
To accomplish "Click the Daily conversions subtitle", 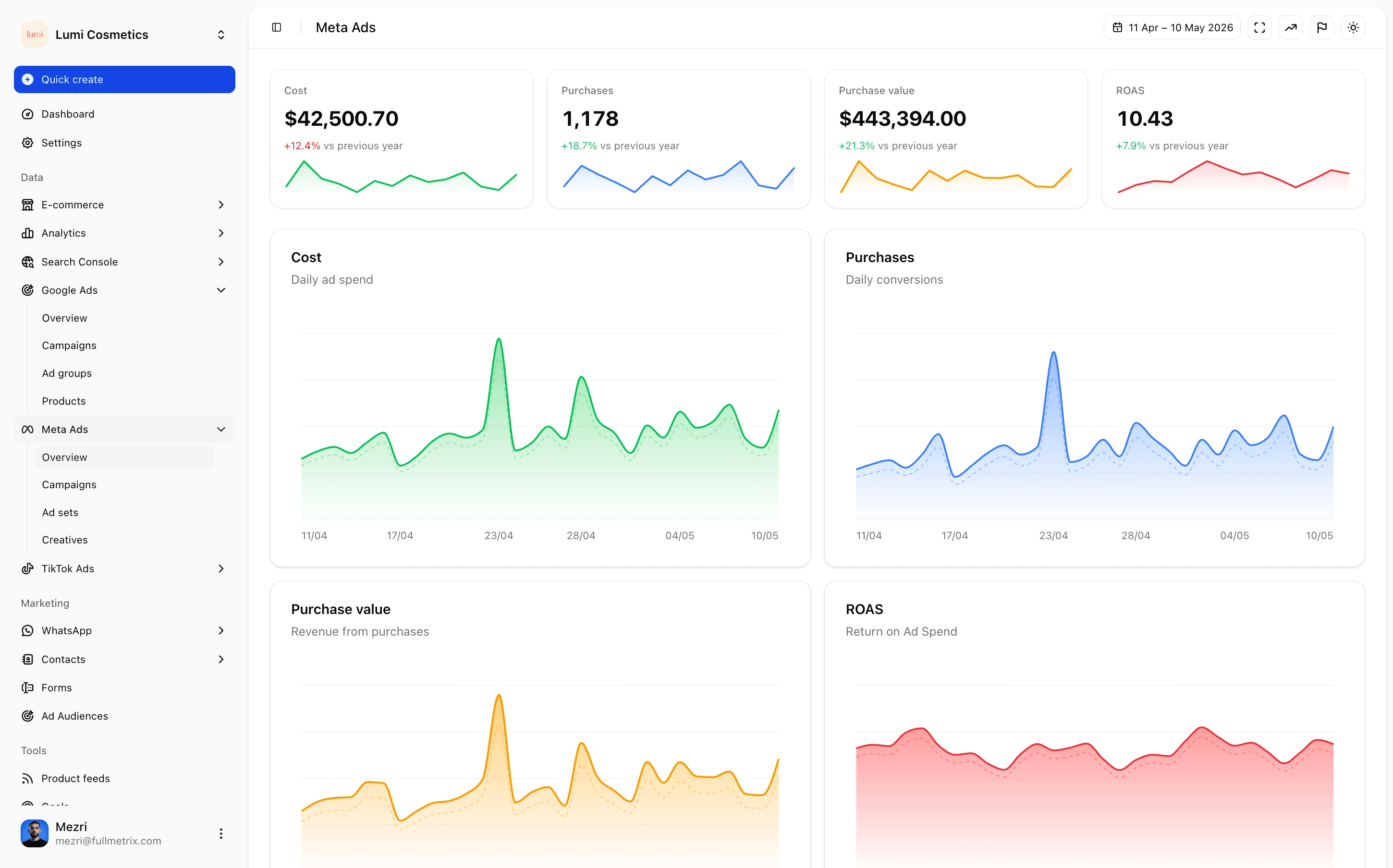I will point(894,279).
